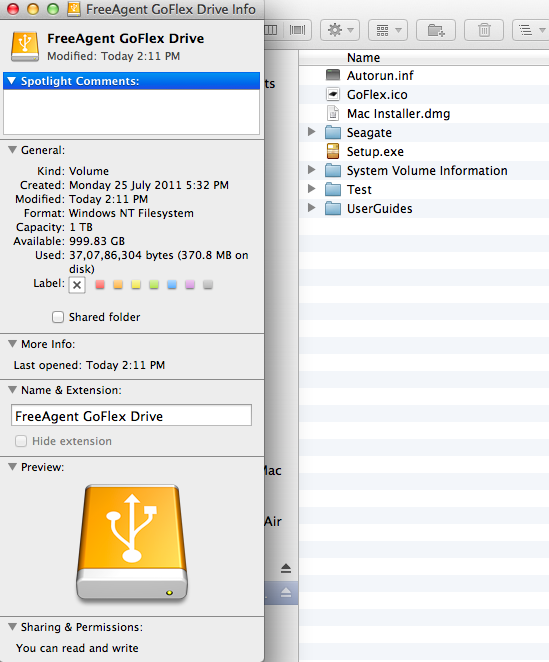
Task: Apply the blue label color
Action: 172,285
